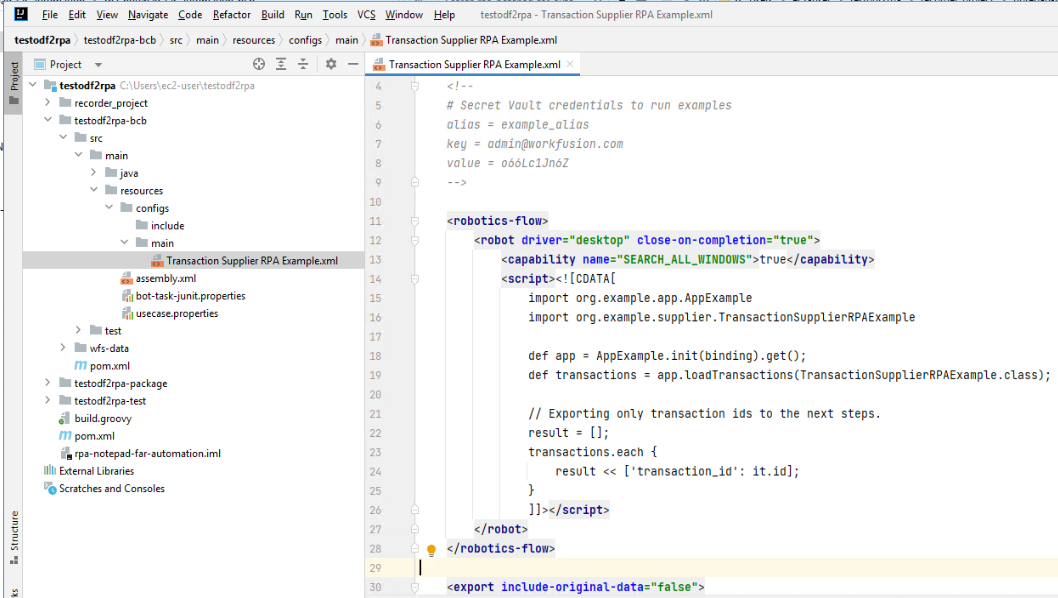1058x598 pixels.
Task: Open the Project tool window side tab
Action: tap(14, 82)
